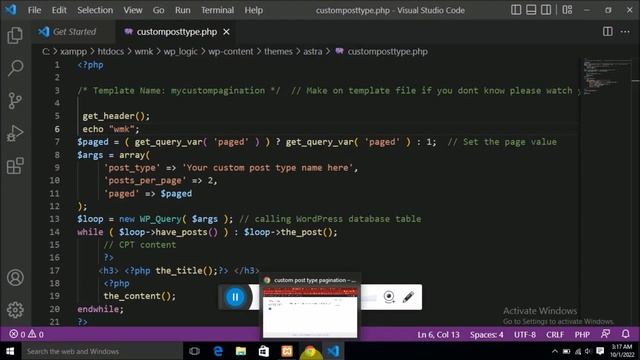Split the editor to the right
This screenshot has height=360, width=640.
[608, 31]
